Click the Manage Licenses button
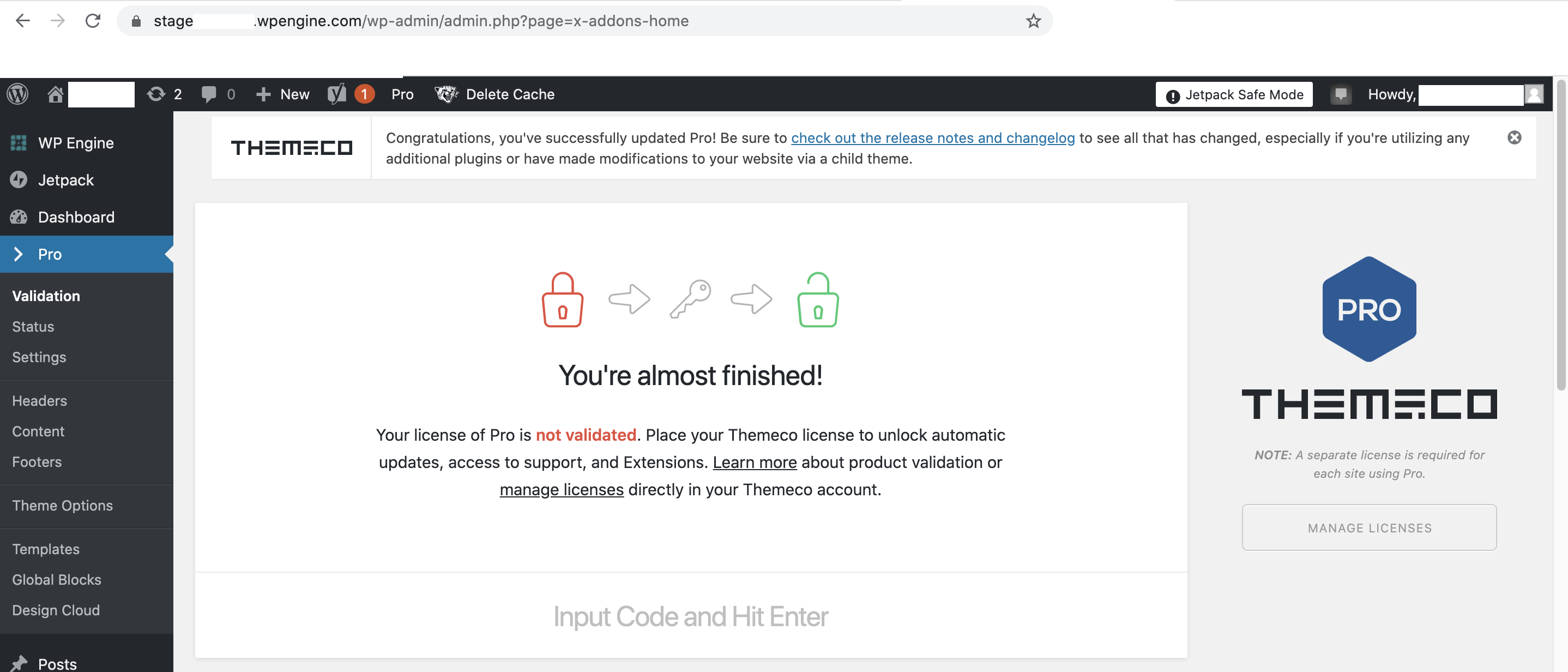This screenshot has width=1568, height=672. pos(1369,527)
